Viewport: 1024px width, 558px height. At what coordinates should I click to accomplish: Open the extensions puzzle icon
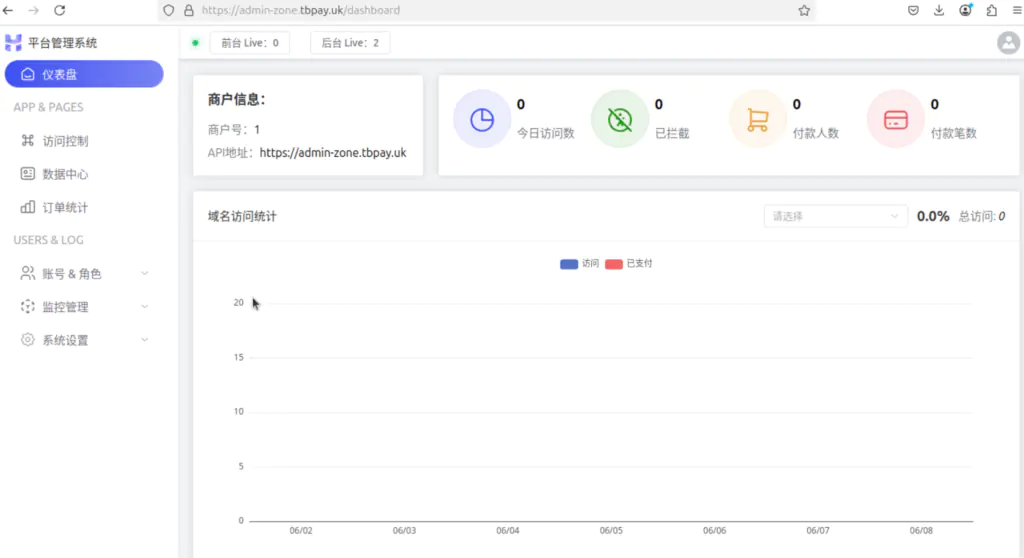pyautogui.click(x=991, y=10)
